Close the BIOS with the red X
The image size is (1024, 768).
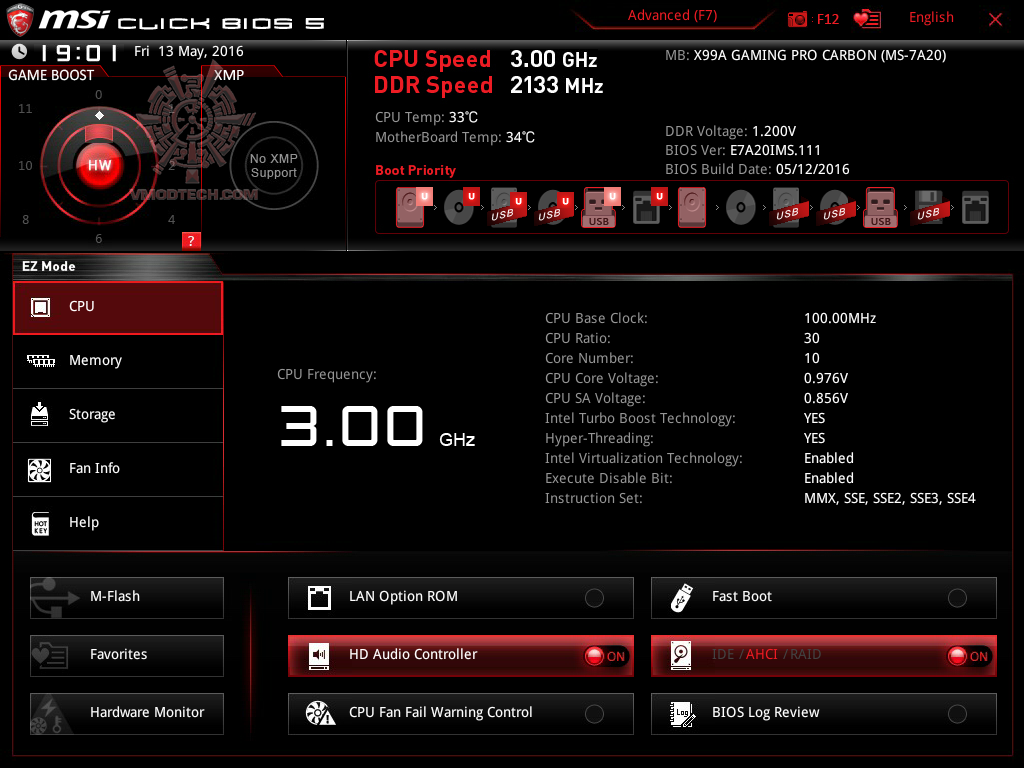[995, 20]
